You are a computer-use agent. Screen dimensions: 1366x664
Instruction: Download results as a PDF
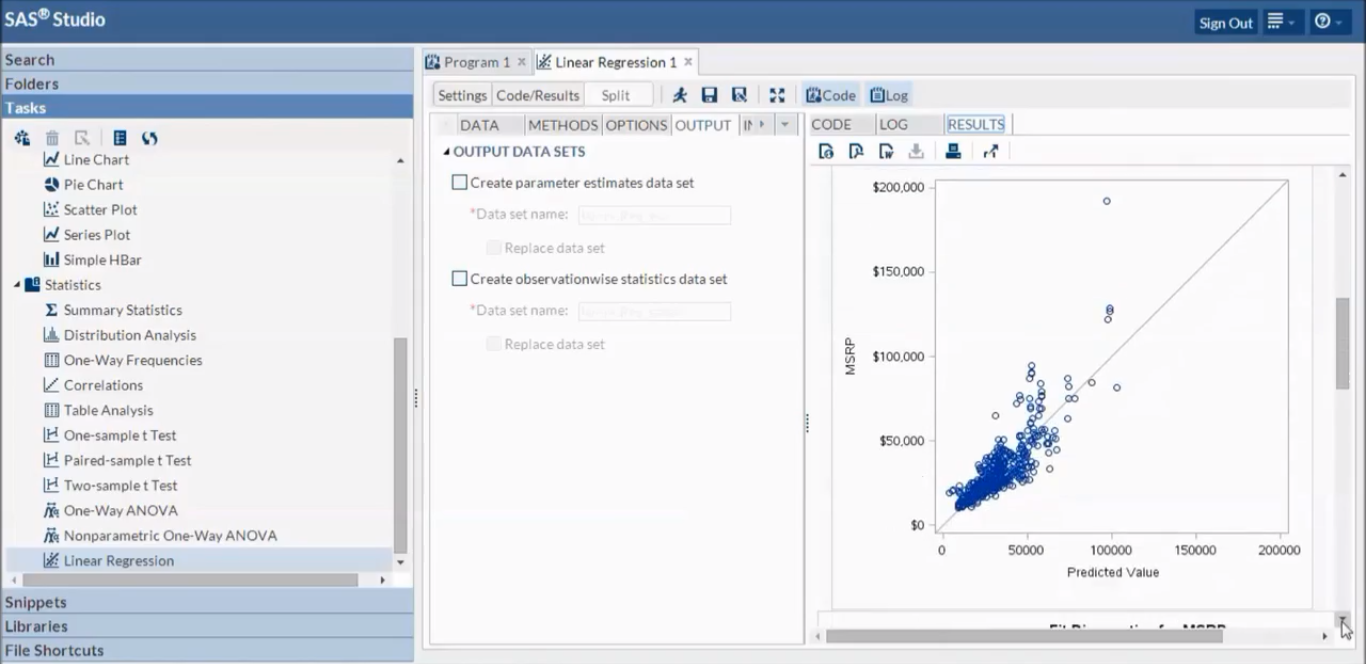pyautogui.click(x=856, y=150)
